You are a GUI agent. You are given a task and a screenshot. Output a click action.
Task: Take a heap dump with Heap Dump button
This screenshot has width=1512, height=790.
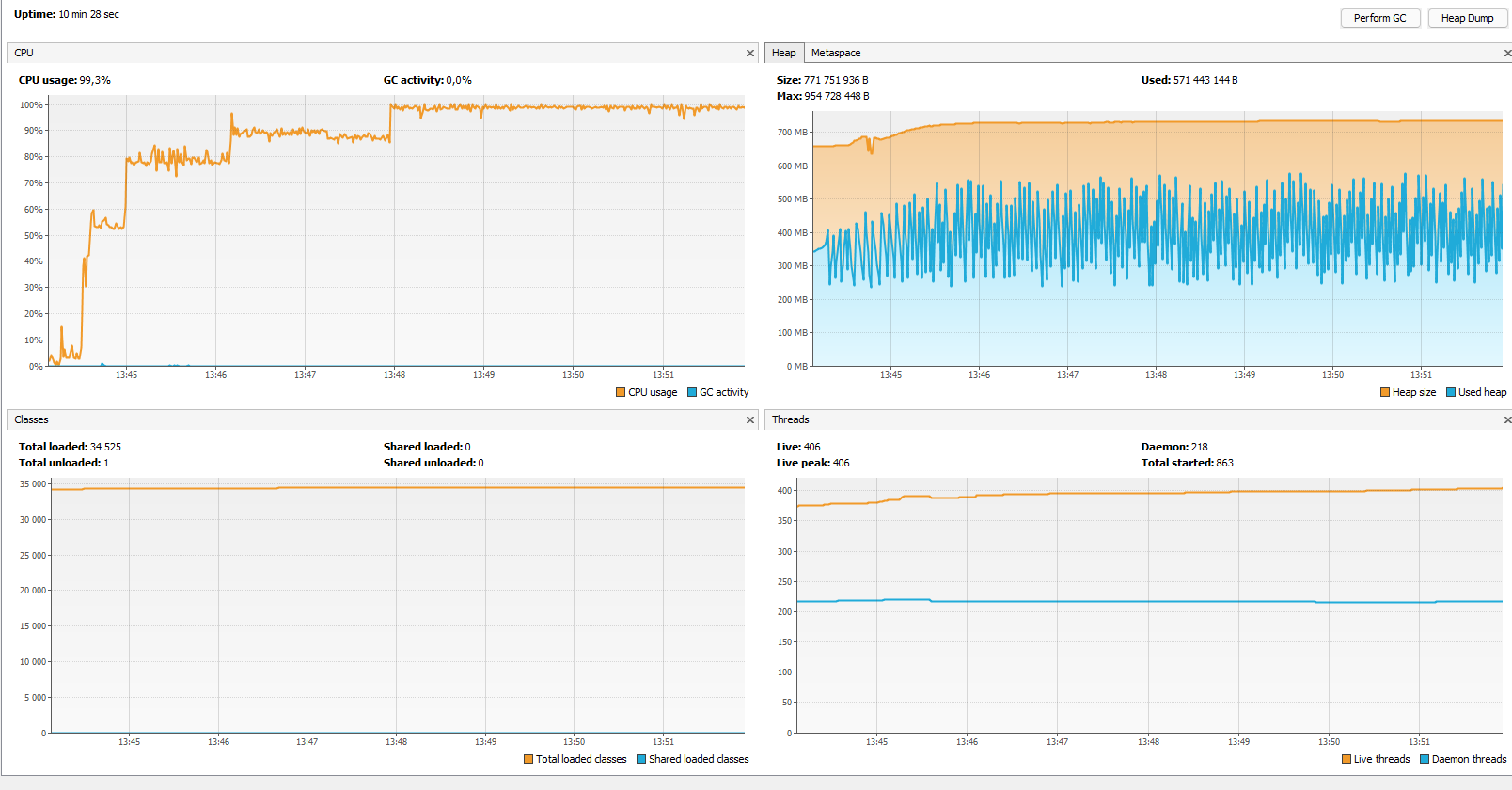pyautogui.click(x=1467, y=18)
